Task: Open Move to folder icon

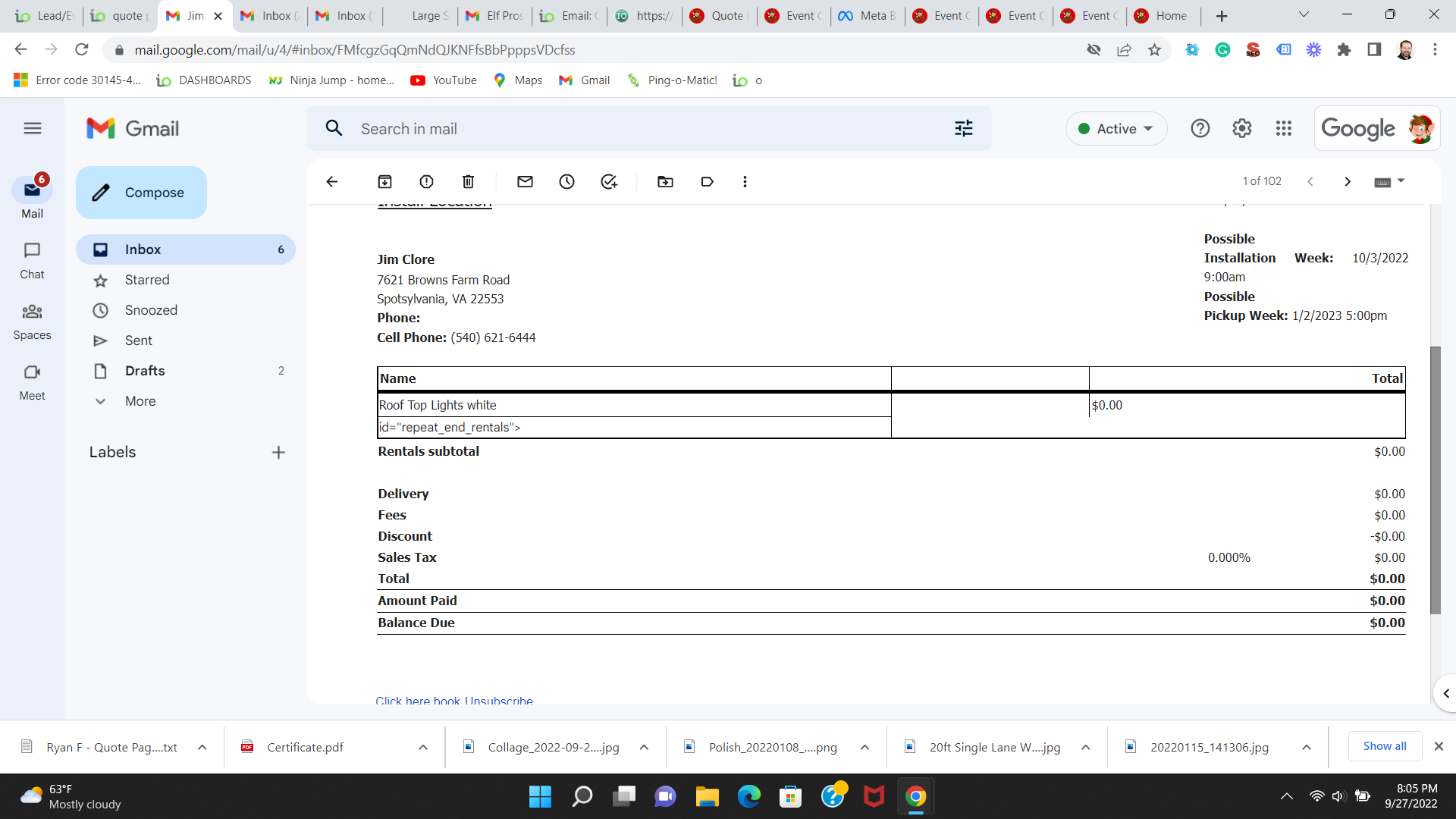Action: tap(665, 181)
